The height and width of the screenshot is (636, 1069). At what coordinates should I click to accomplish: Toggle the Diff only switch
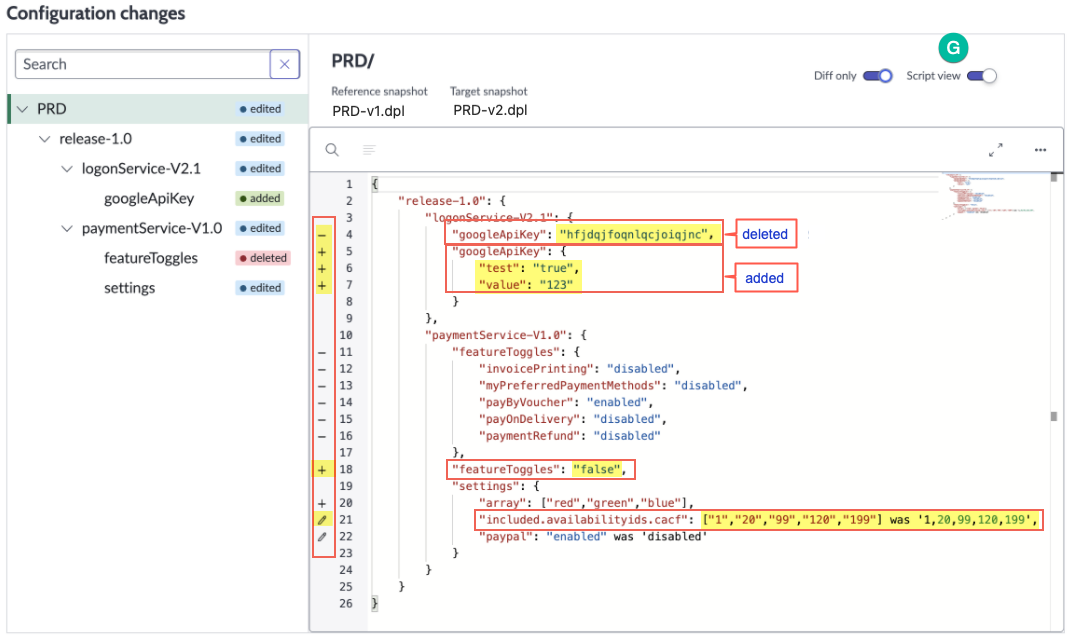tap(877, 76)
